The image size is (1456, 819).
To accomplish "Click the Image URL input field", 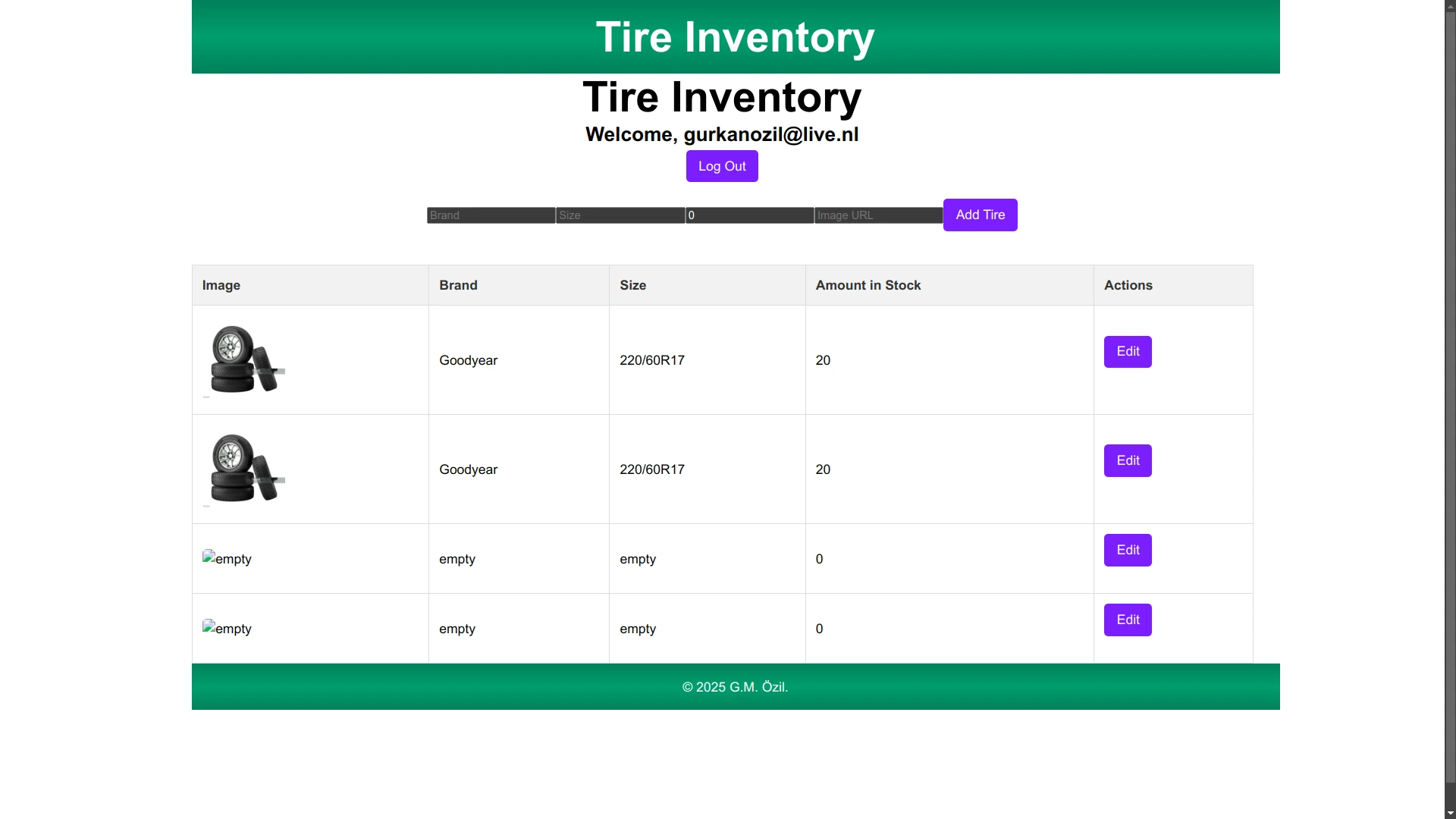I will click(877, 215).
